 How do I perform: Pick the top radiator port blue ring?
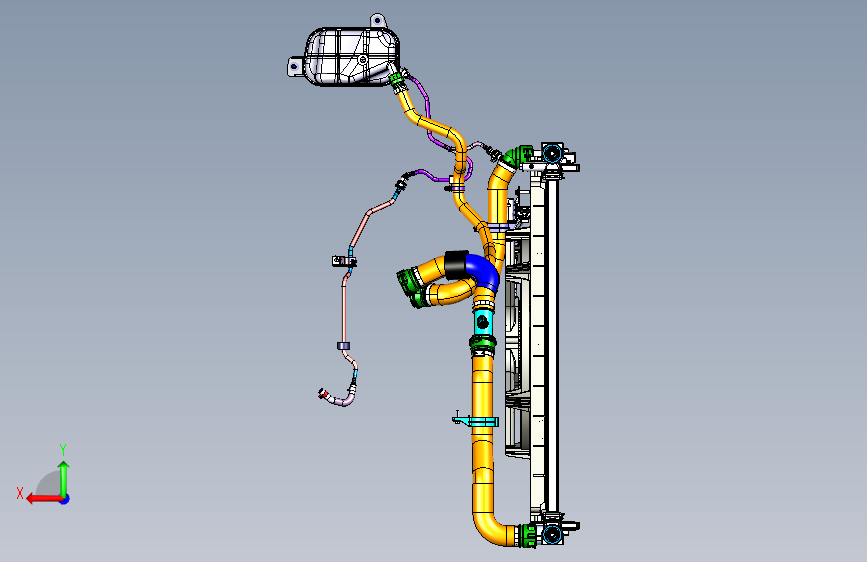pyautogui.click(x=551, y=153)
